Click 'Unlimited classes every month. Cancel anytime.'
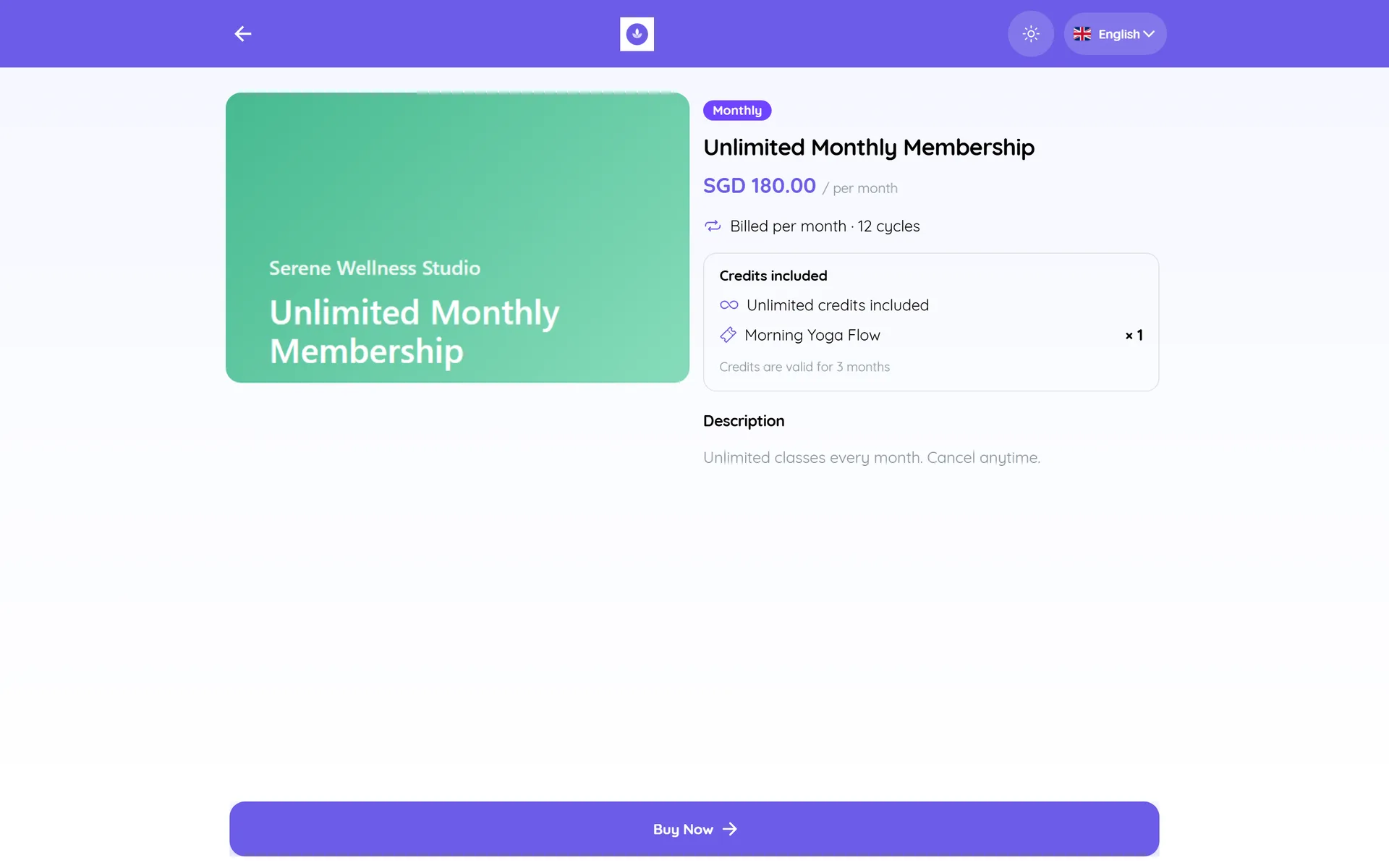The height and width of the screenshot is (868, 1389). (872, 458)
